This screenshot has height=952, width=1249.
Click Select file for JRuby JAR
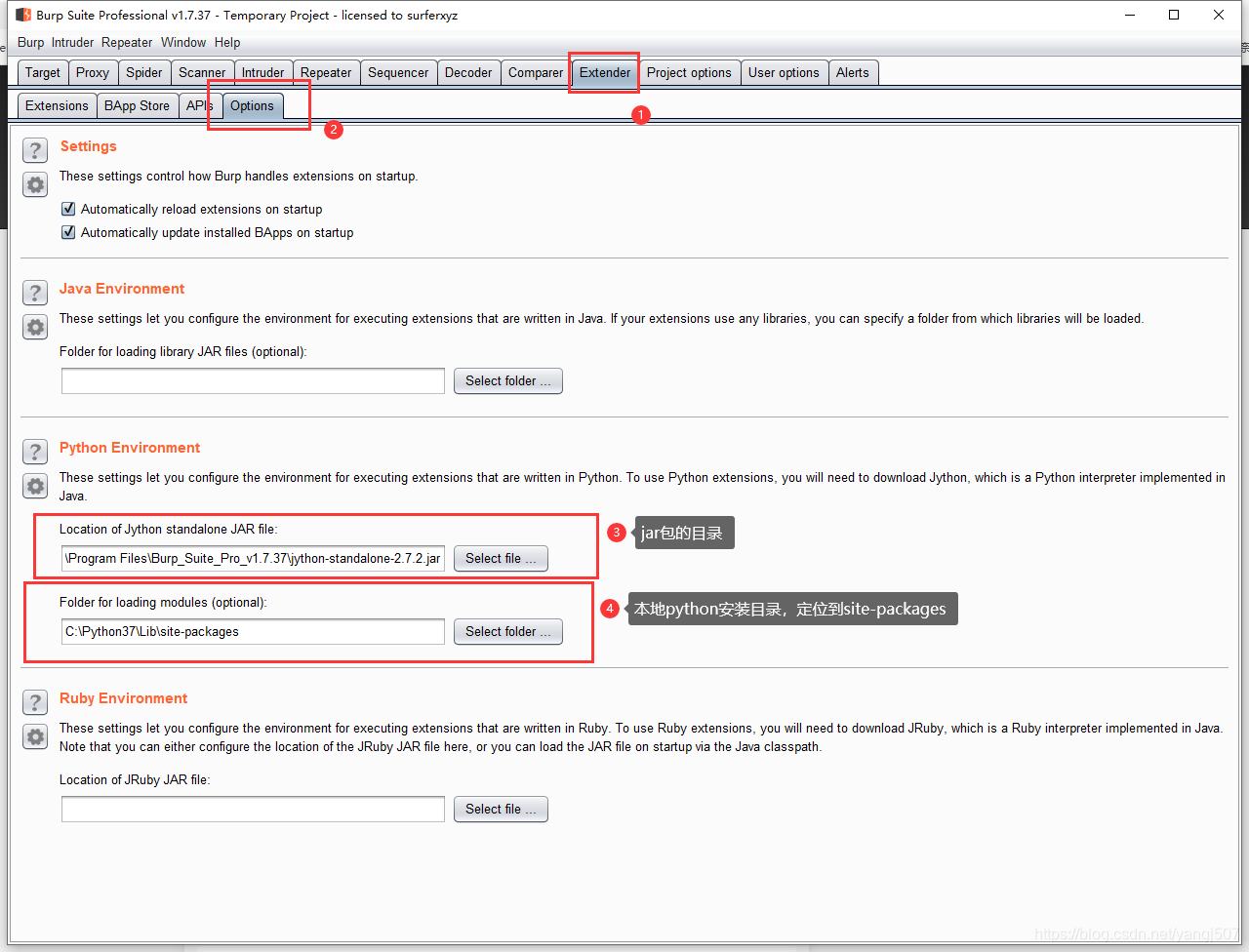pyautogui.click(x=501, y=809)
